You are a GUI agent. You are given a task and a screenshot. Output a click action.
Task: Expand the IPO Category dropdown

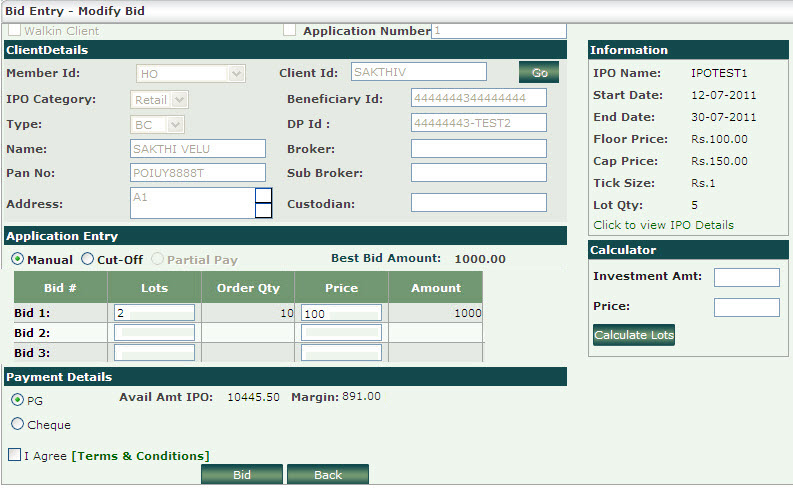point(160,99)
